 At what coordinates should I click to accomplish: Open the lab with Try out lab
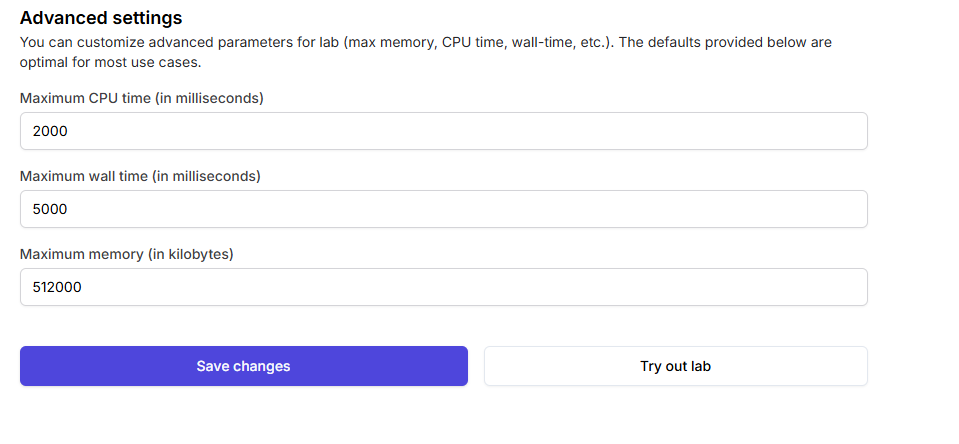pos(675,366)
